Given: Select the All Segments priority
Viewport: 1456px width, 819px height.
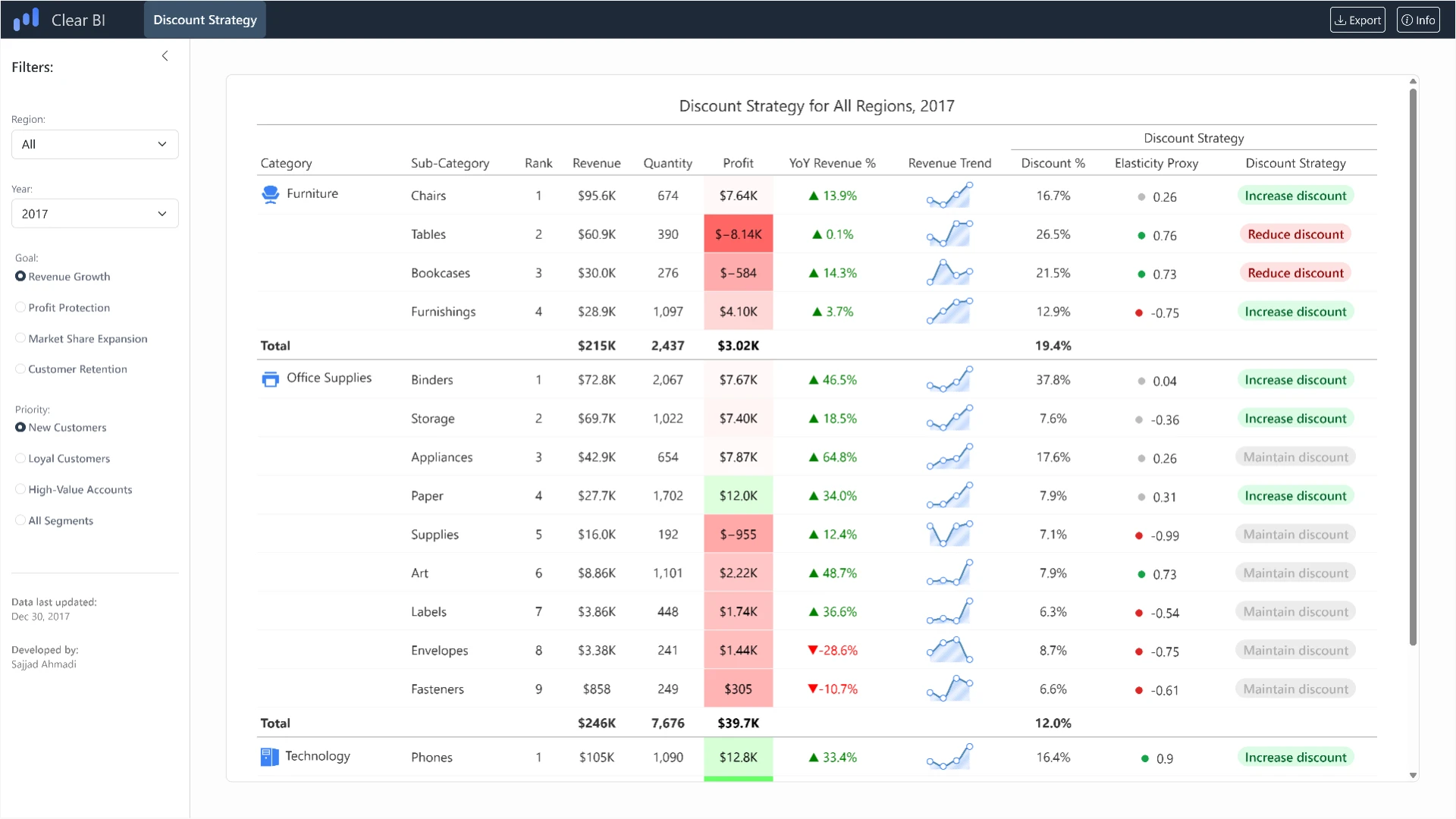Looking at the screenshot, I should [x=20, y=521].
